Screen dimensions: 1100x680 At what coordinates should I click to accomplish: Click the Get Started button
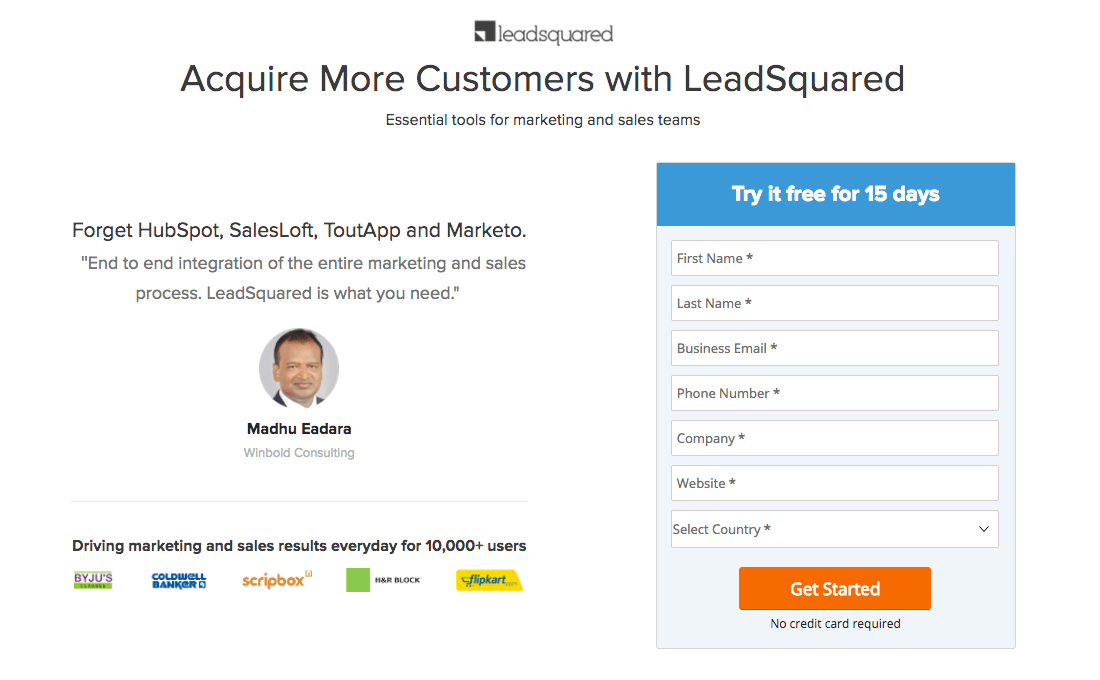point(835,588)
